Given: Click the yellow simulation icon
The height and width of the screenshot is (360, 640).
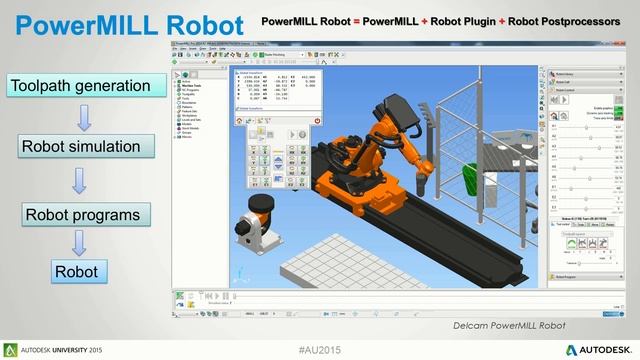Looking at the screenshot, I should 191,305.
